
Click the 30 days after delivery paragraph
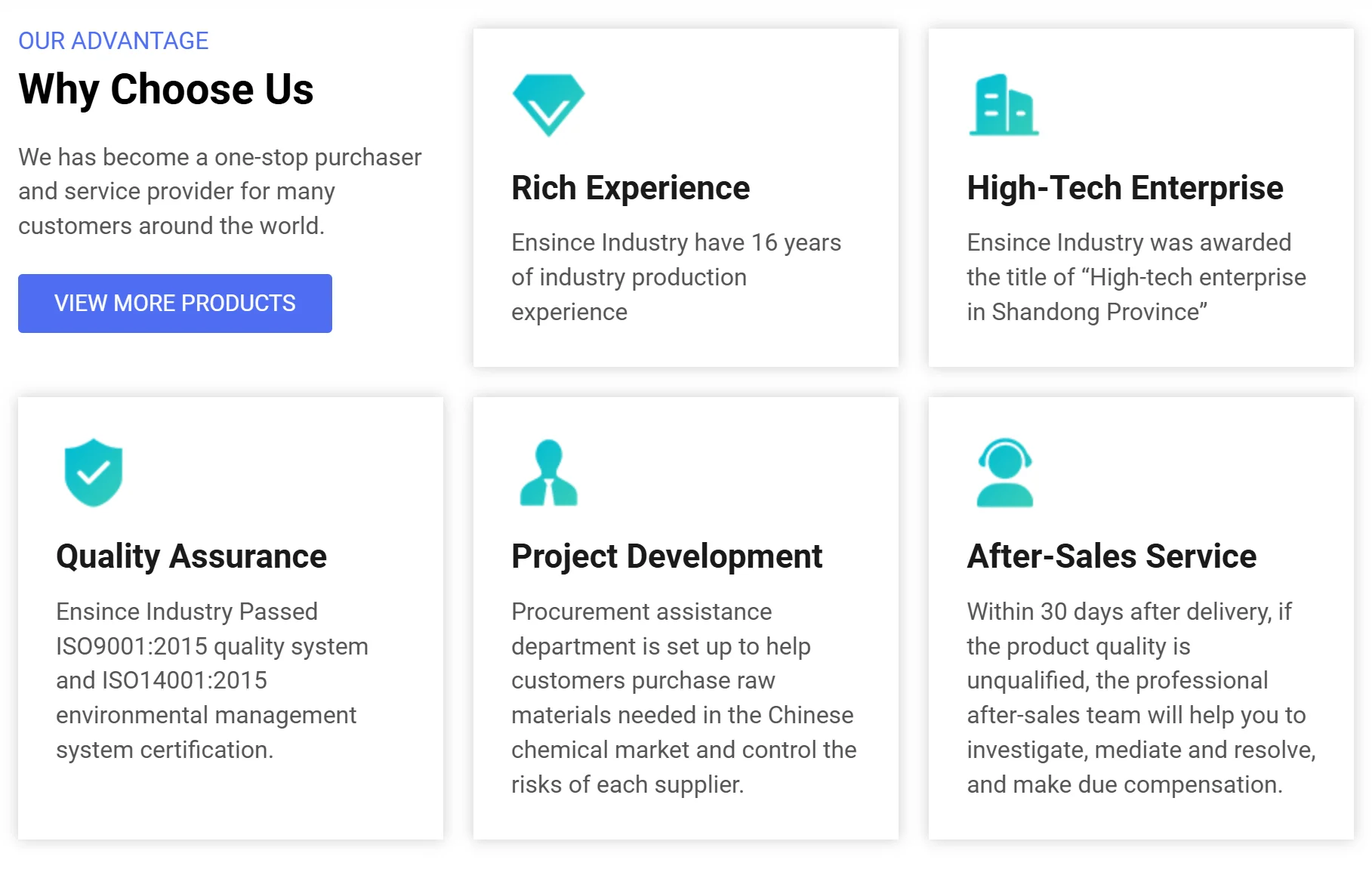tap(1140, 698)
